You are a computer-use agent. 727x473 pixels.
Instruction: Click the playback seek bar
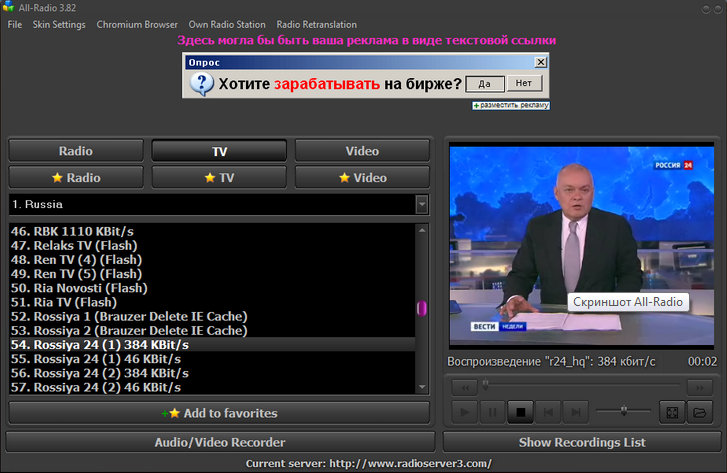[x=582, y=384]
